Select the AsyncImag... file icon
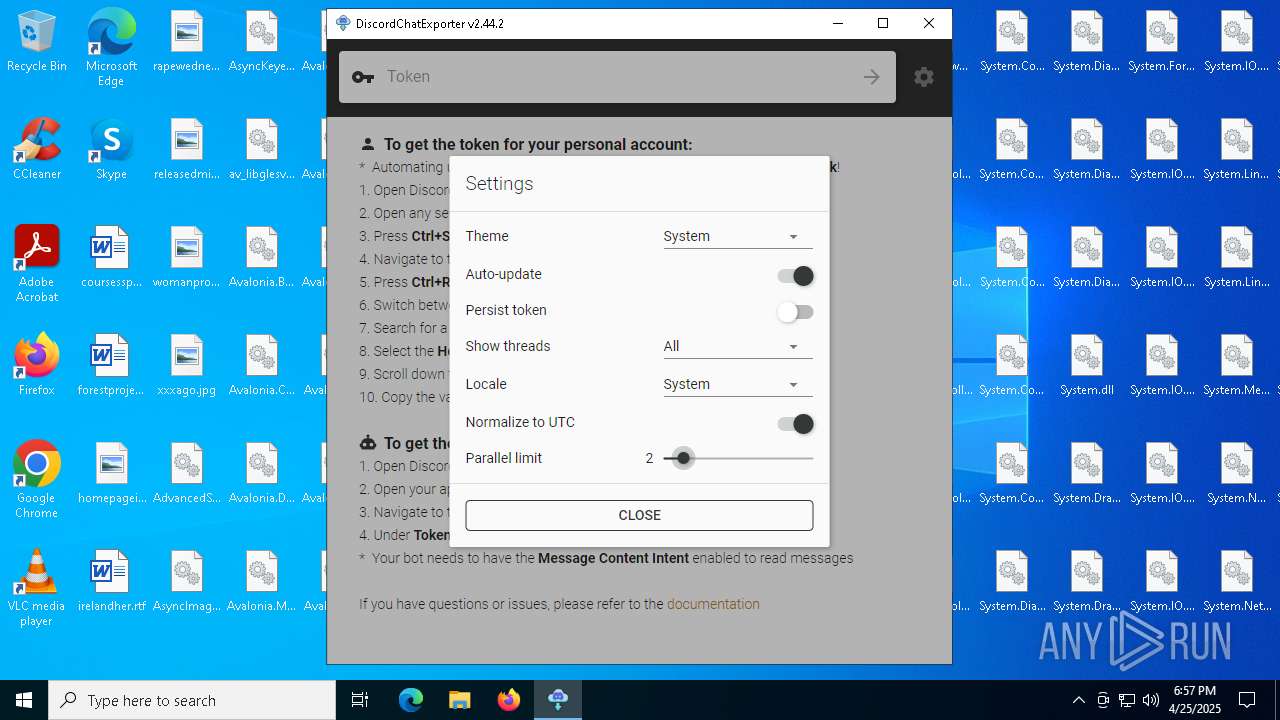Screen dimensions: 1280x720 coord(186,581)
